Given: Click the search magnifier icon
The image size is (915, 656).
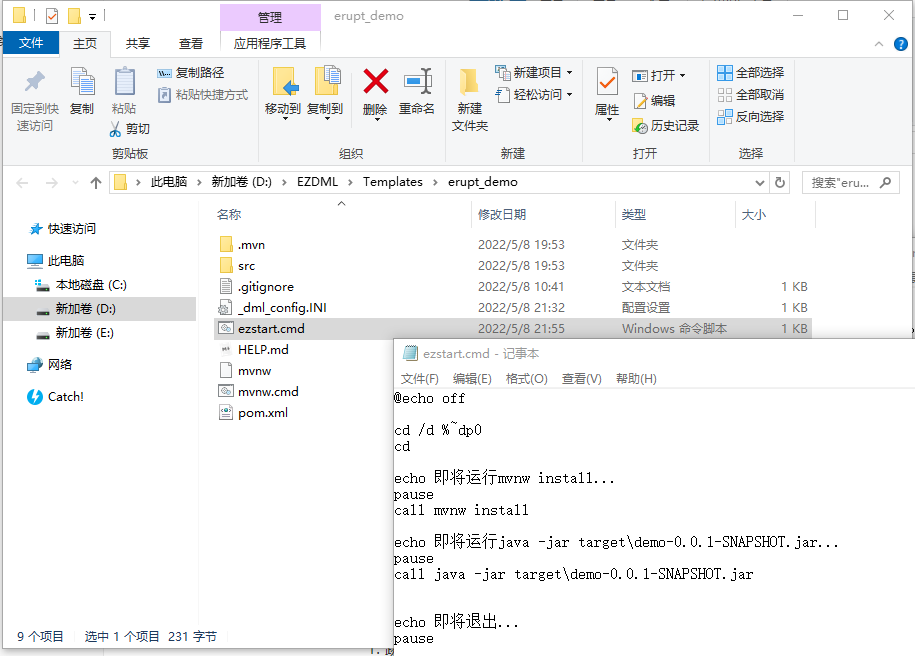Looking at the screenshot, I should coord(885,183).
